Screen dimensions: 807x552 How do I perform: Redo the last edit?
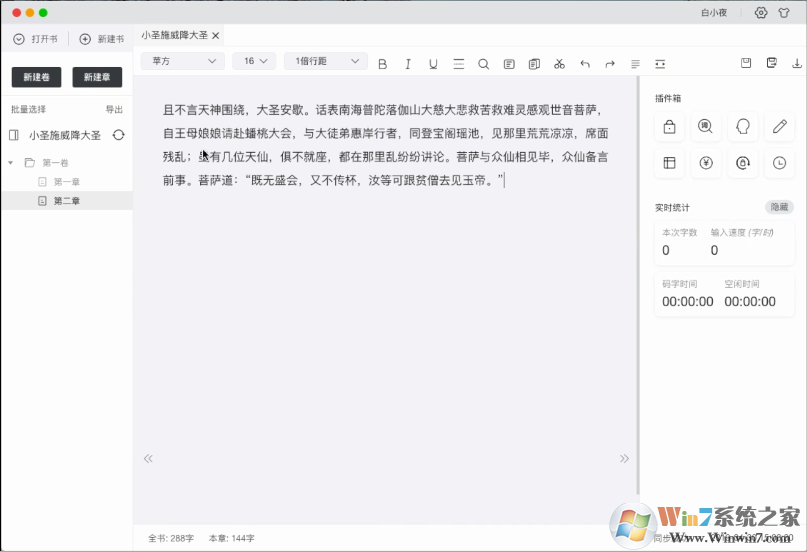point(610,64)
